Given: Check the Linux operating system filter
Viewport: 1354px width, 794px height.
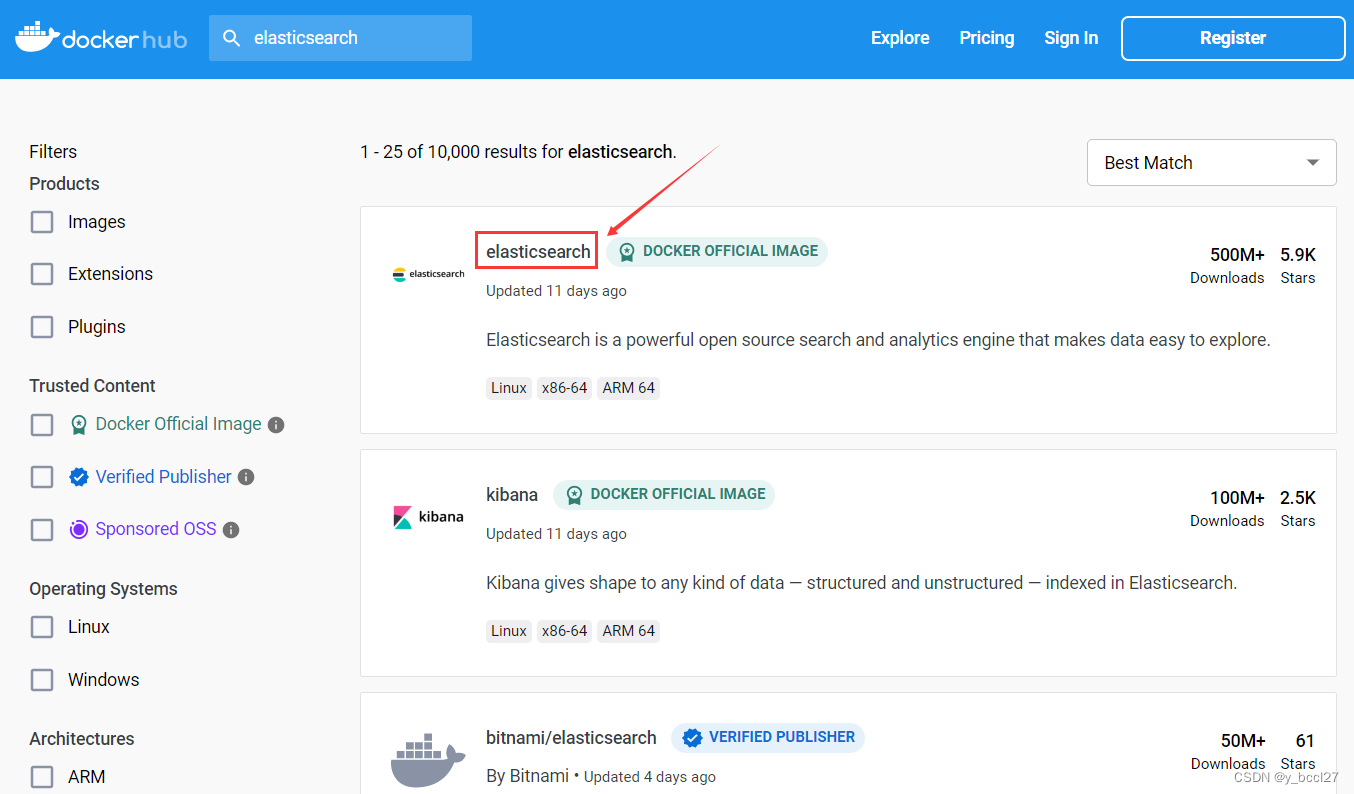Looking at the screenshot, I should tap(41, 626).
